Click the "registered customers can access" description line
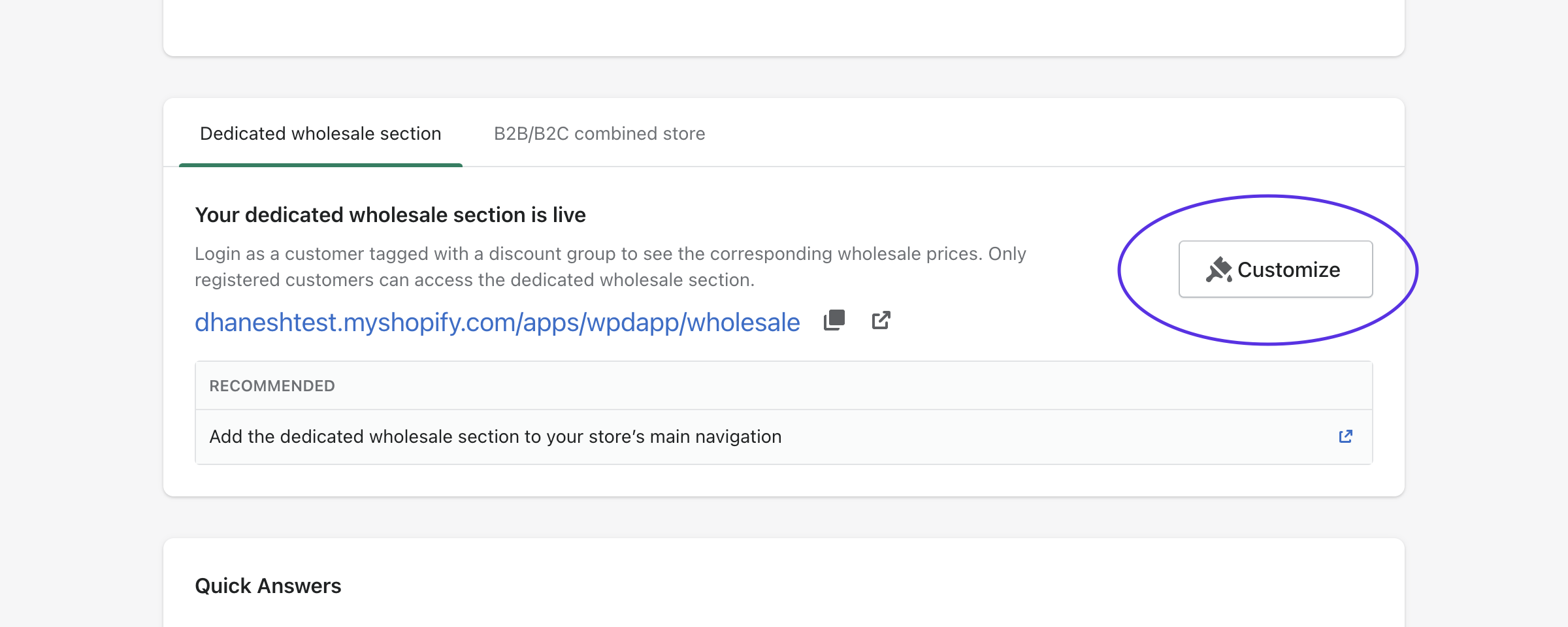 [x=474, y=280]
